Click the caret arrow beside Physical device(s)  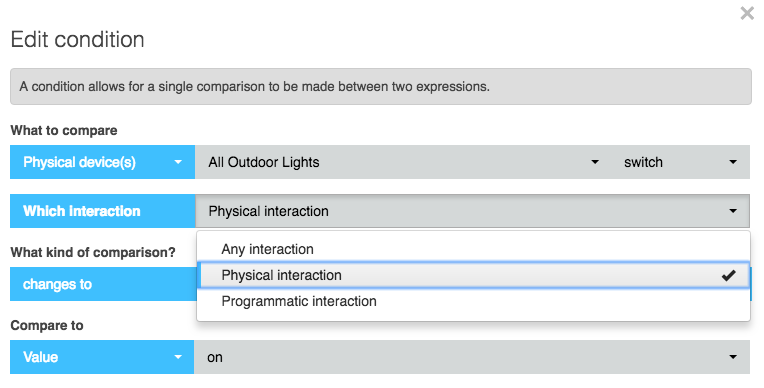pos(178,162)
